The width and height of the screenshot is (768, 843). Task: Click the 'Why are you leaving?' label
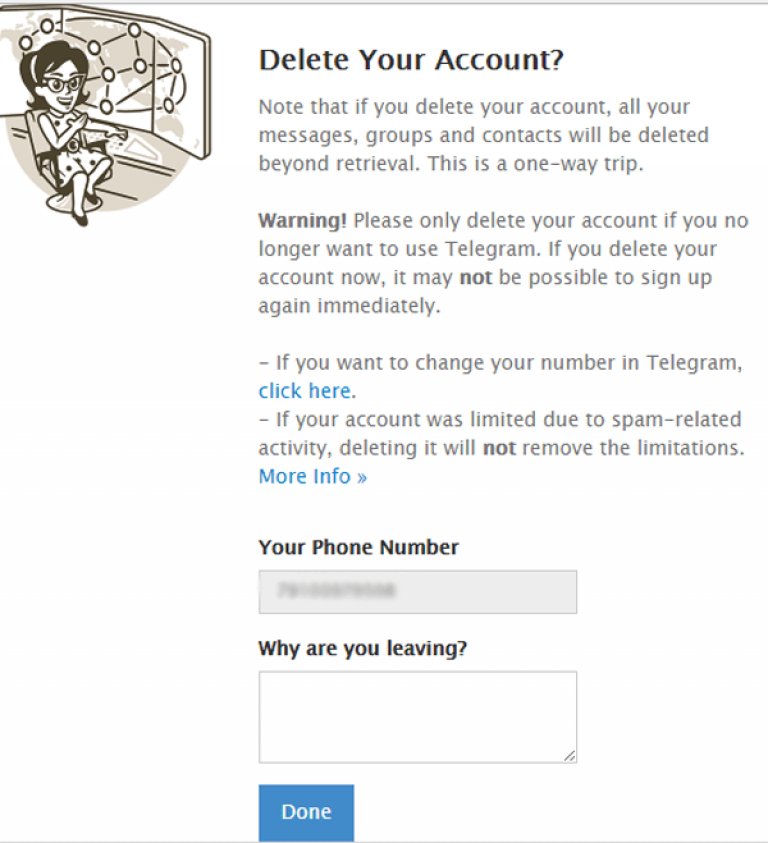click(x=363, y=648)
